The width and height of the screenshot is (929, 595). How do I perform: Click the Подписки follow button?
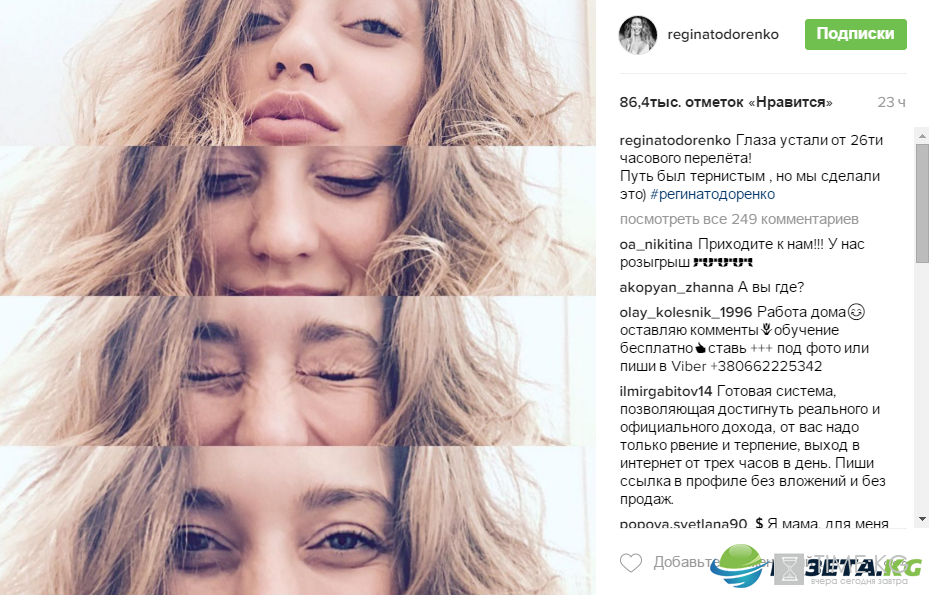(x=856, y=34)
